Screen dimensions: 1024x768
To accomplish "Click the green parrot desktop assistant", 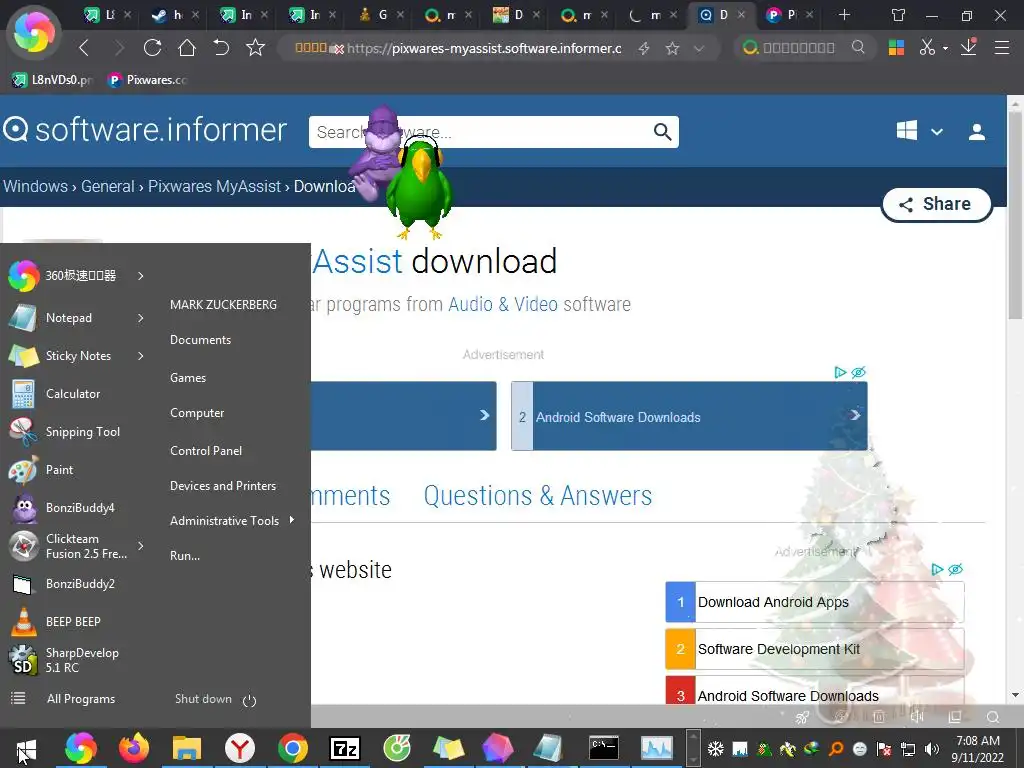I will tap(419, 188).
